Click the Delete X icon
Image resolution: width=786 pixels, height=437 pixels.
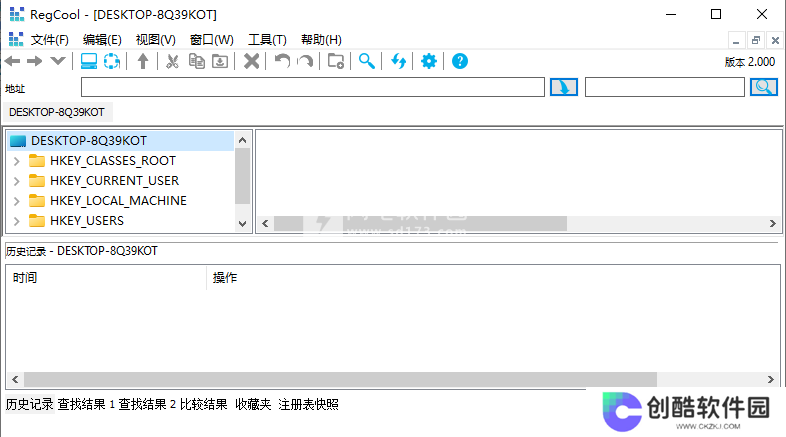252,61
